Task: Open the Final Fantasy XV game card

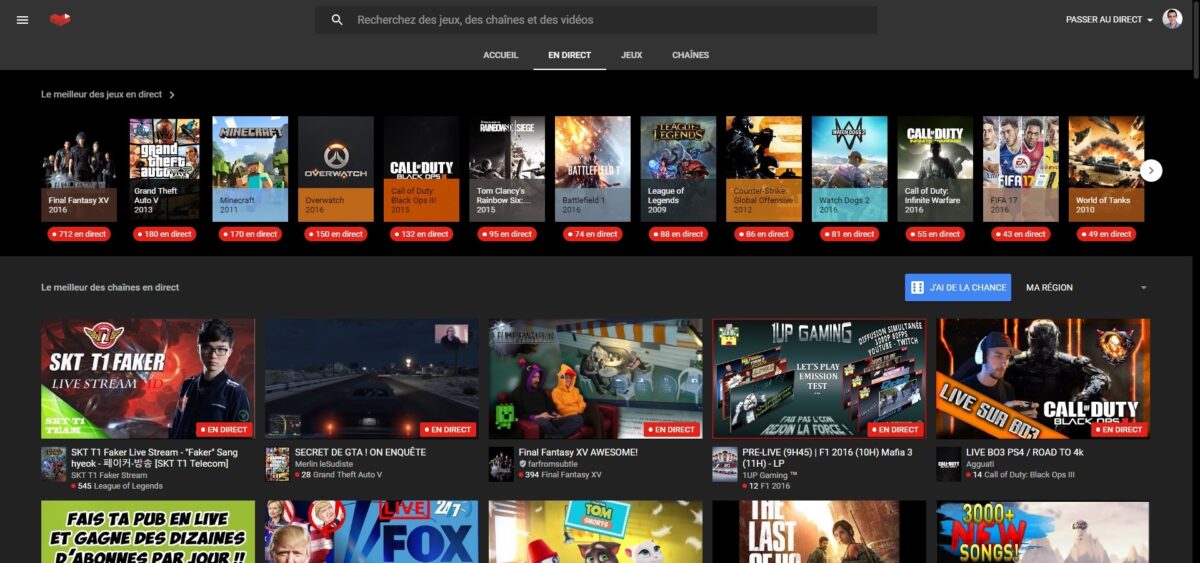Action: click(79, 169)
